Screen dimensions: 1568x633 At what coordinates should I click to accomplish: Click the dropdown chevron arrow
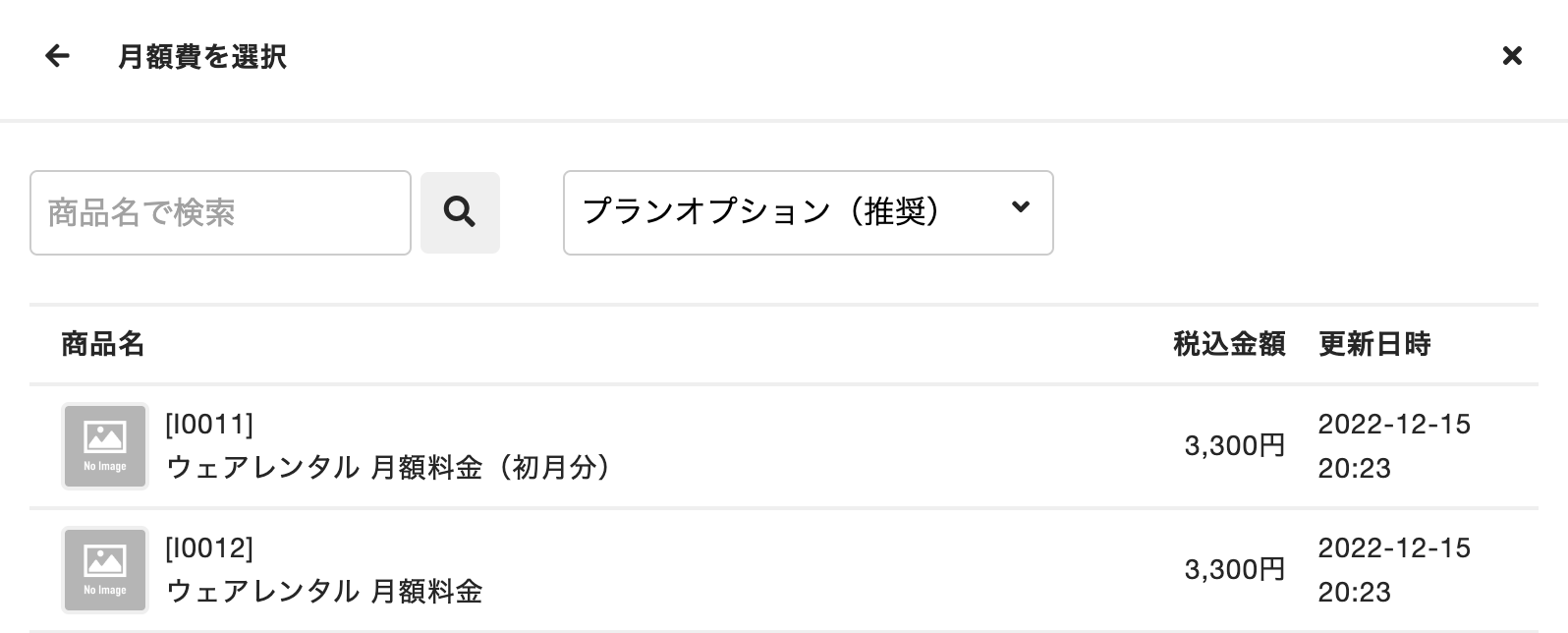[x=1021, y=207]
